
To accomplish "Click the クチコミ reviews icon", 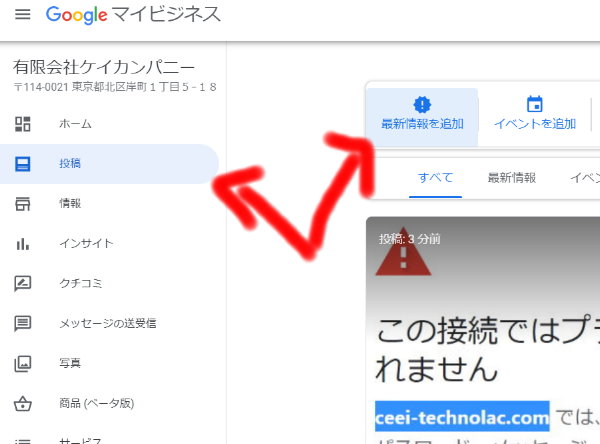I will 23,284.
